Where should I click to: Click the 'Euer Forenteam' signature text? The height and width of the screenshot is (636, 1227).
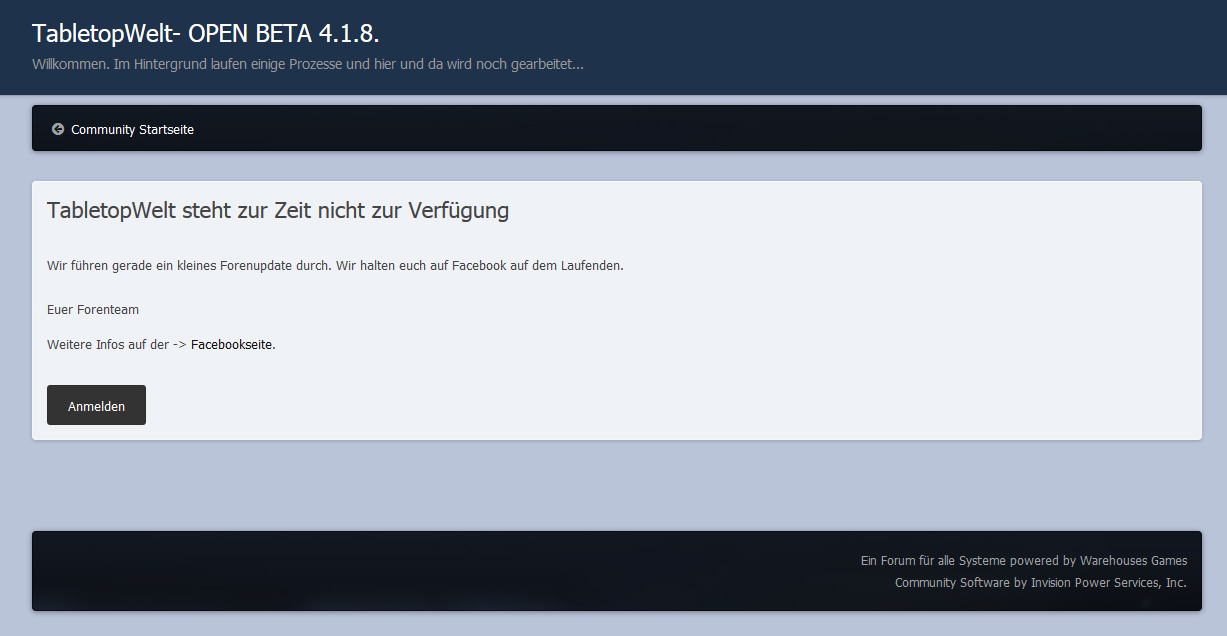93,310
